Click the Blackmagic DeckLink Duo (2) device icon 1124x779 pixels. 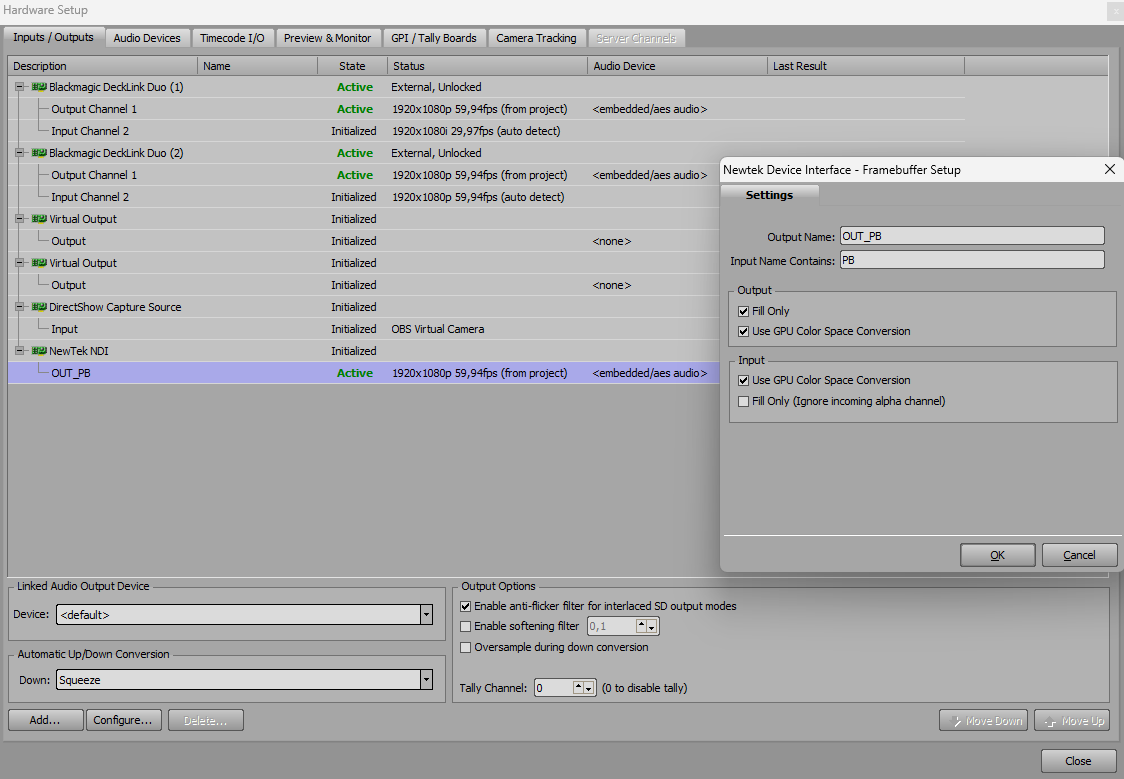tap(39, 153)
